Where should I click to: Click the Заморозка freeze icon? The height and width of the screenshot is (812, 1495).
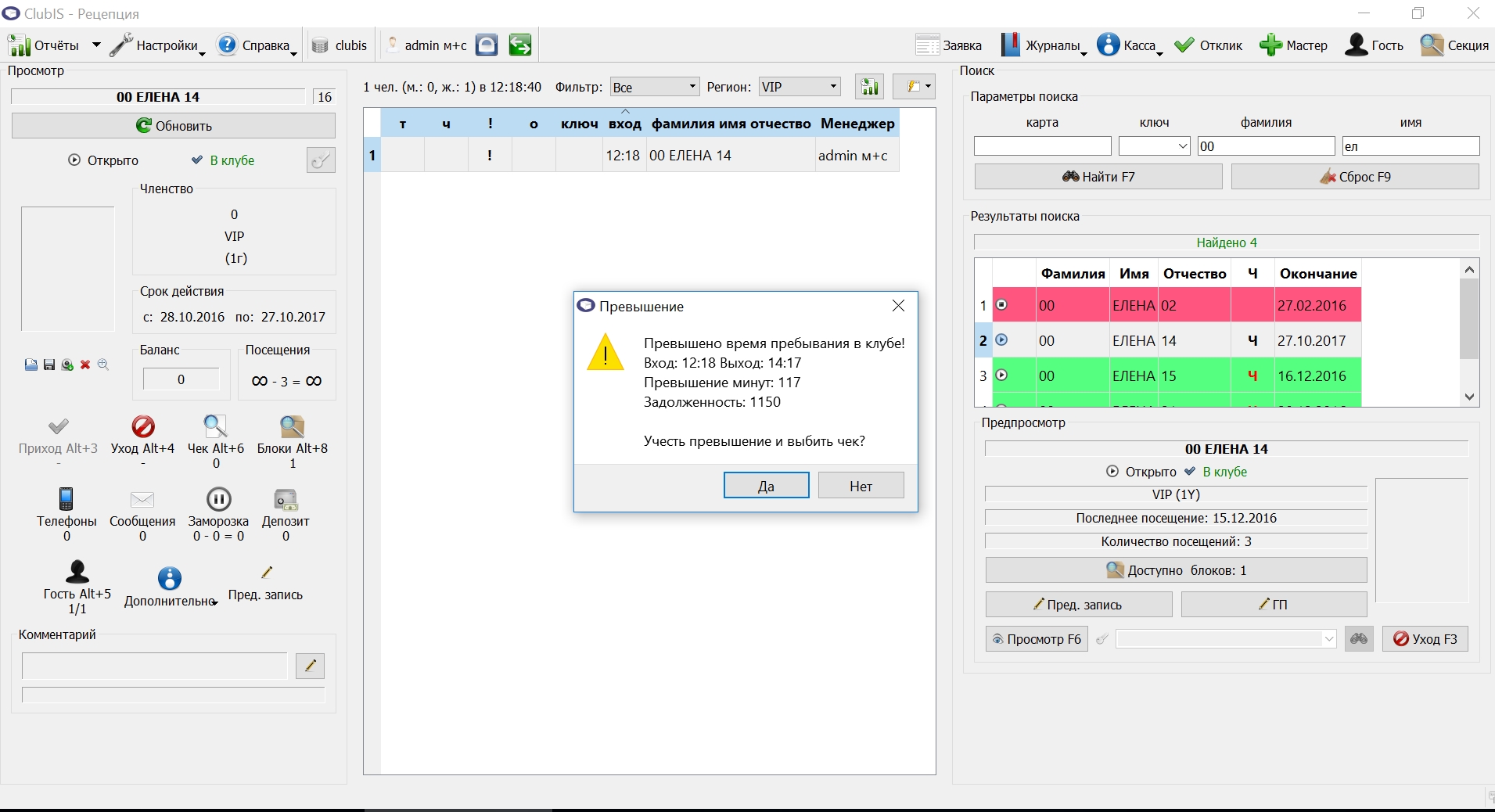(218, 499)
